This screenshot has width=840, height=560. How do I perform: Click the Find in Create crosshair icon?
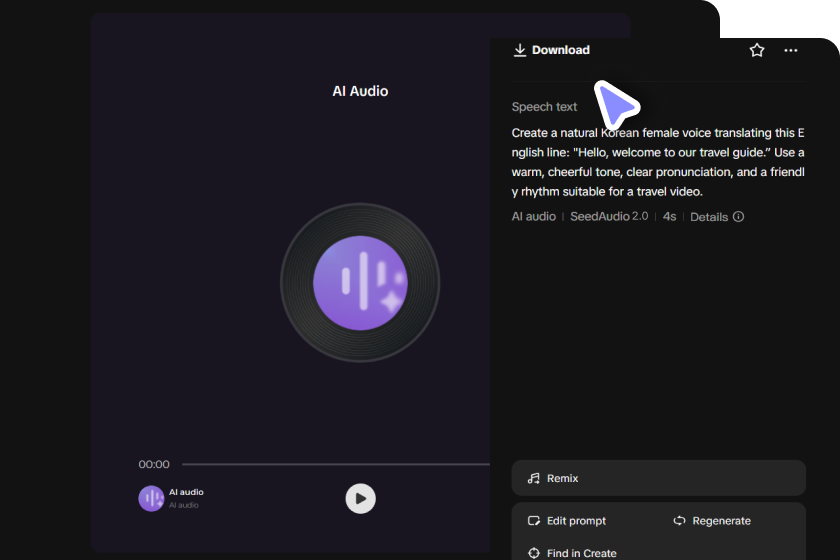pos(534,553)
